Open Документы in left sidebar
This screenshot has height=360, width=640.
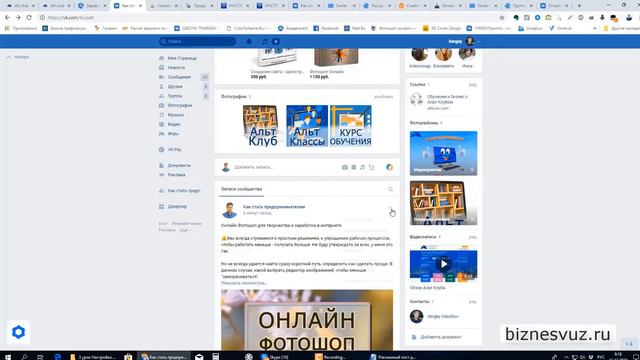coord(178,165)
